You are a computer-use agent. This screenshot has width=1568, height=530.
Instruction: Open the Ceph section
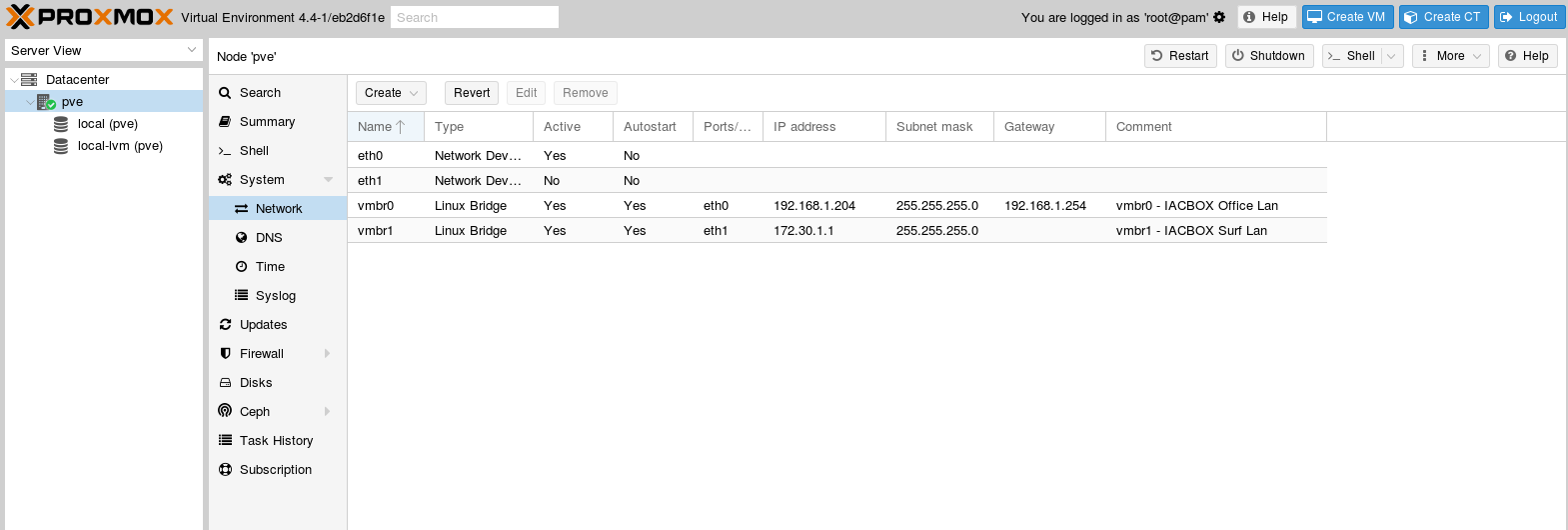[255, 411]
